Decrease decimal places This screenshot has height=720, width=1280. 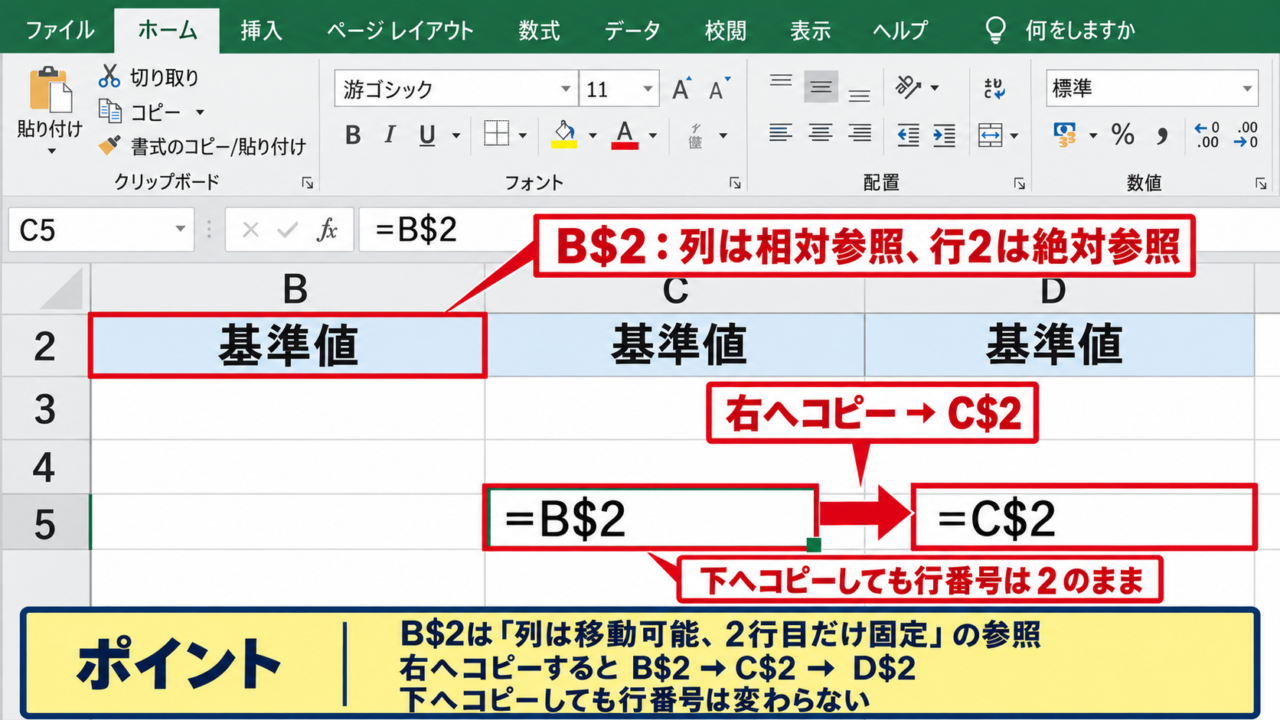(x=1246, y=134)
